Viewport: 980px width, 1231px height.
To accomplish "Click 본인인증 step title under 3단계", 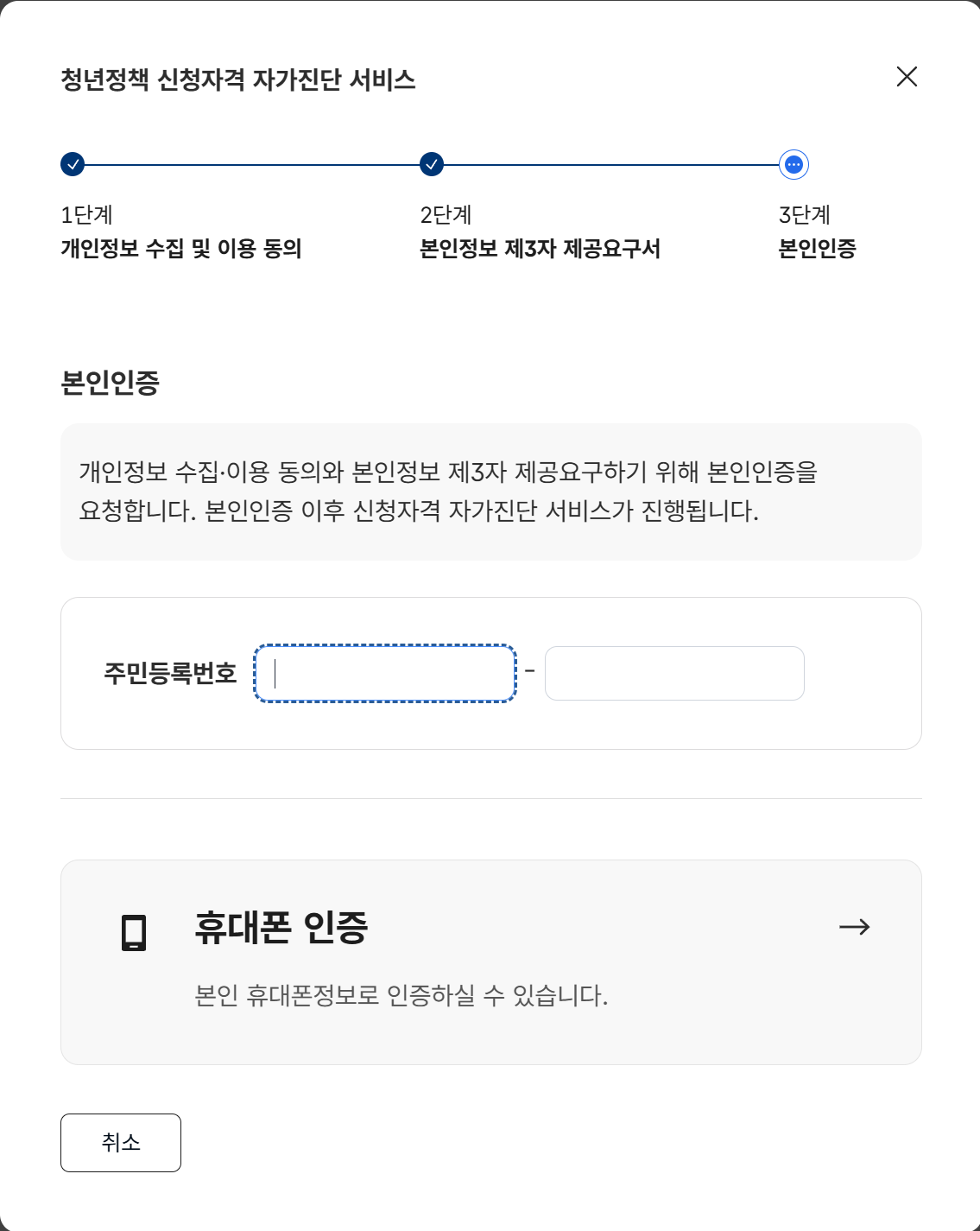I will 818,249.
